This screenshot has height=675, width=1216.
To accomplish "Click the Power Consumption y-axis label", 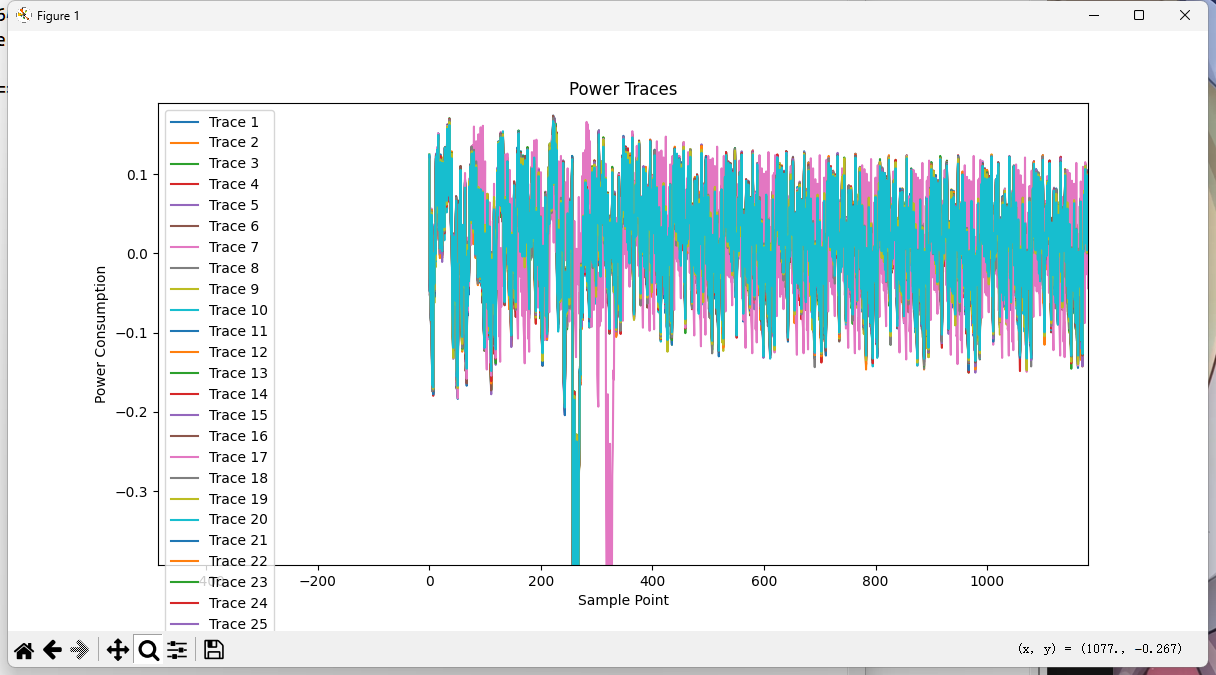I will (100, 334).
